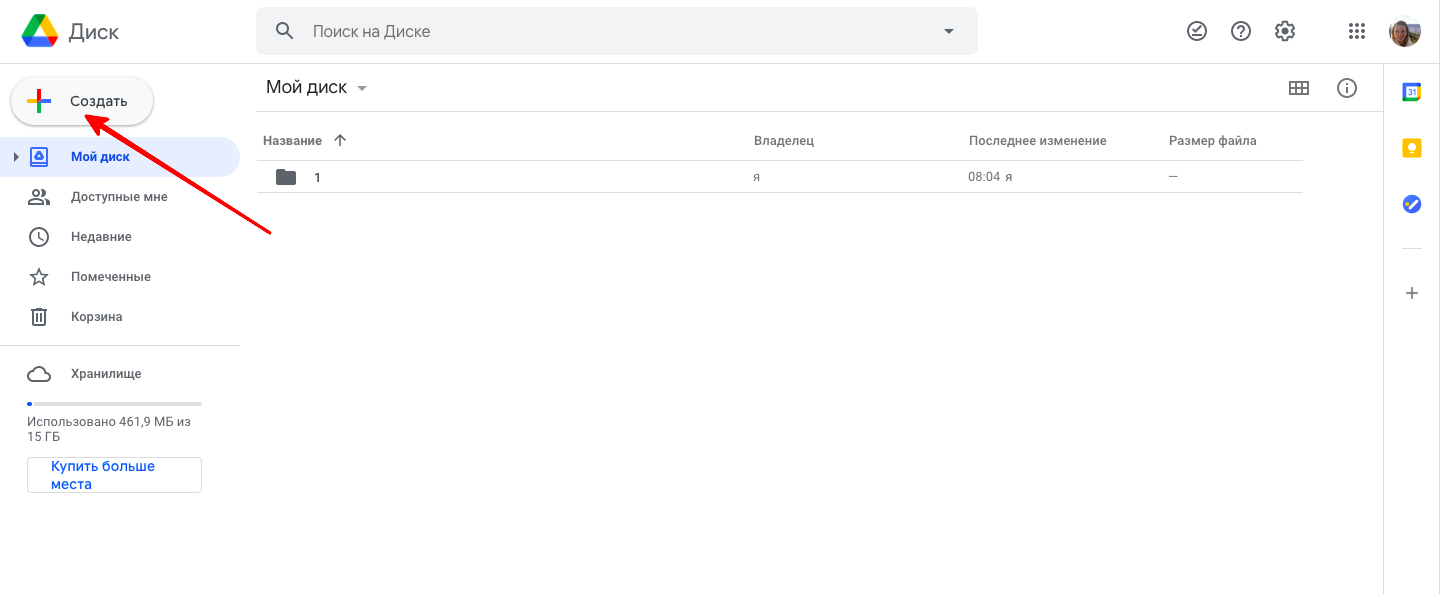Click the storage usage progress bar
Screen dimensions: 1440x594
point(114,403)
